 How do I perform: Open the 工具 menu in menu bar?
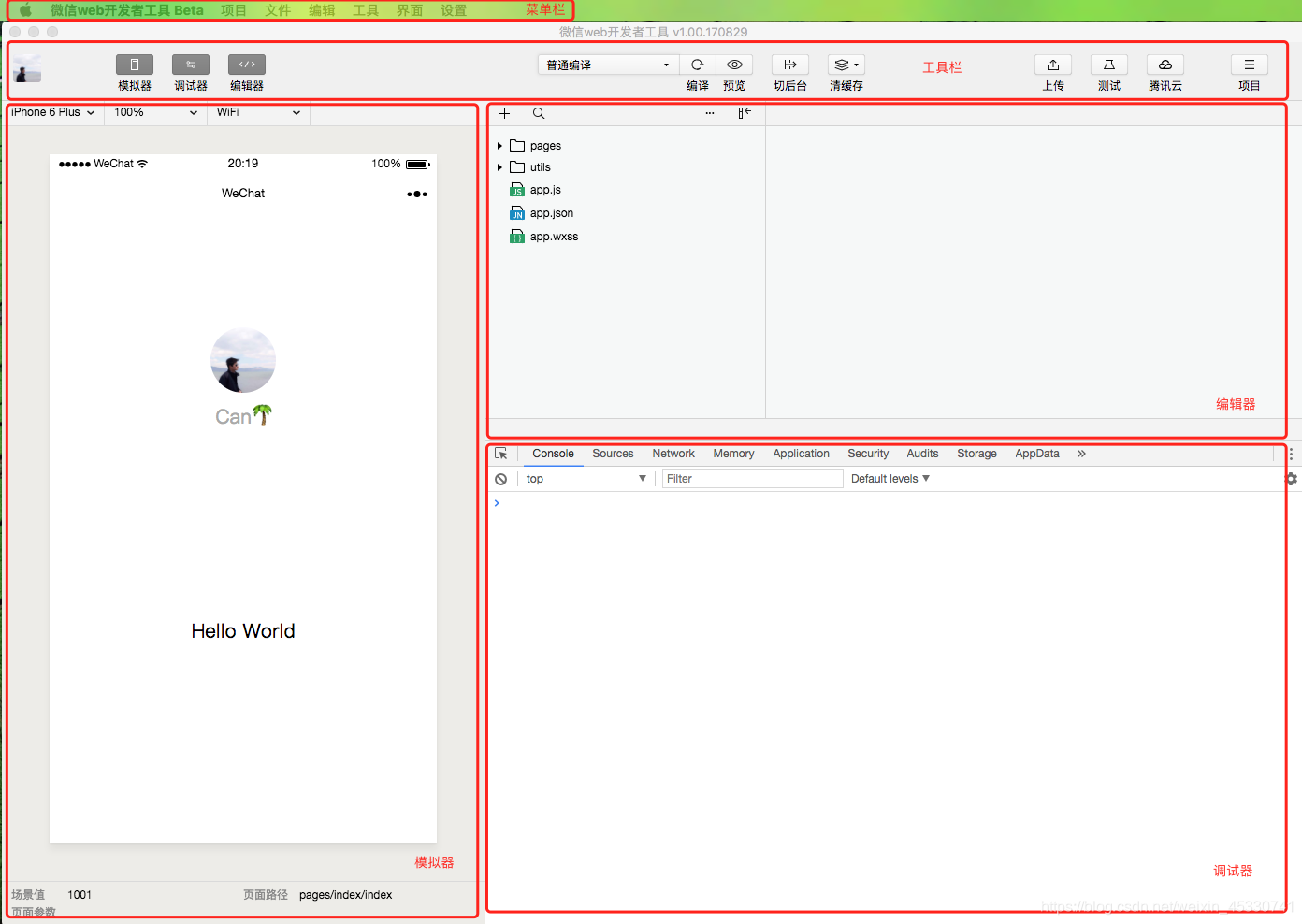(x=366, y=10)
